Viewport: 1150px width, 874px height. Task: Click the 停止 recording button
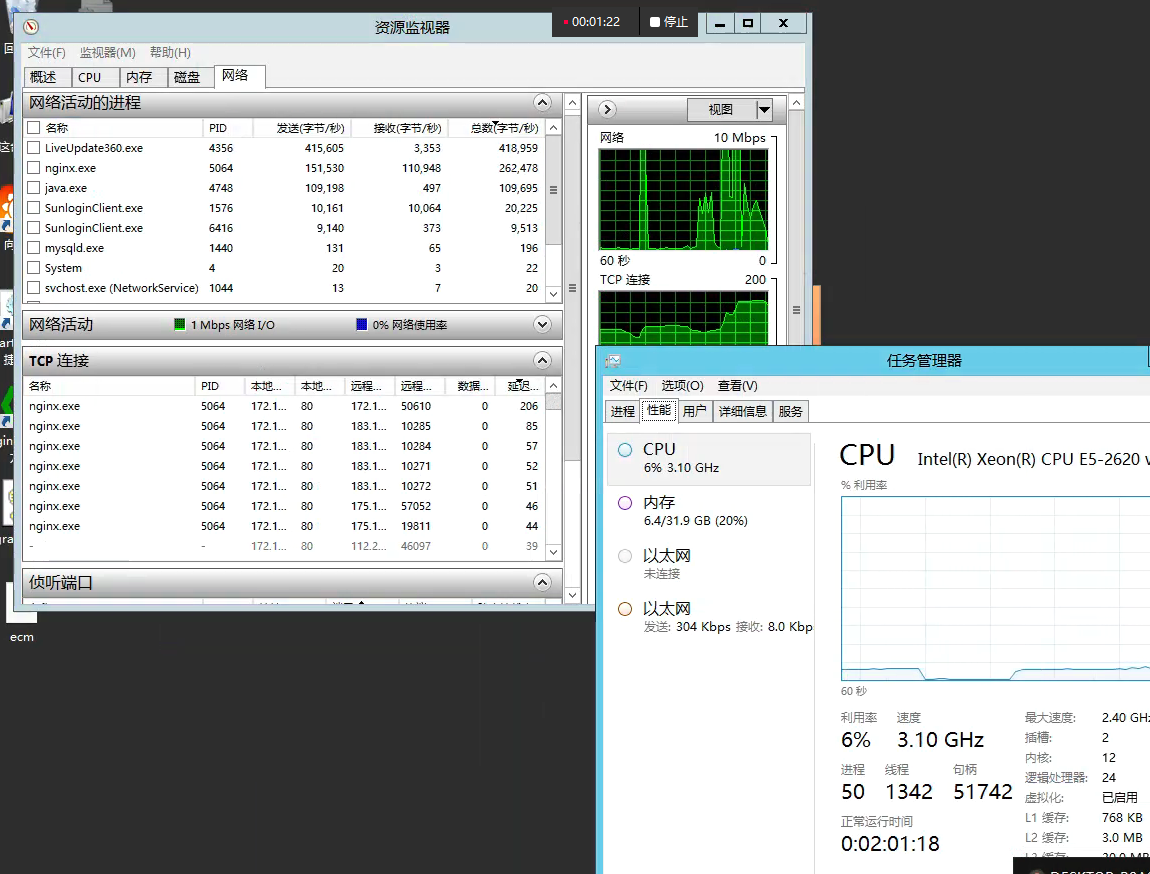(x=669, y=22)
